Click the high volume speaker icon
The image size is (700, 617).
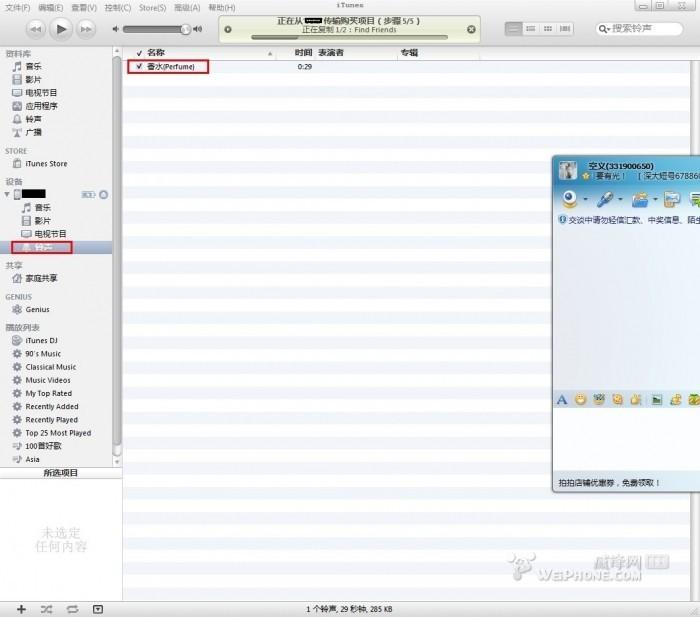pyautogui.click(x=198, y=29)
